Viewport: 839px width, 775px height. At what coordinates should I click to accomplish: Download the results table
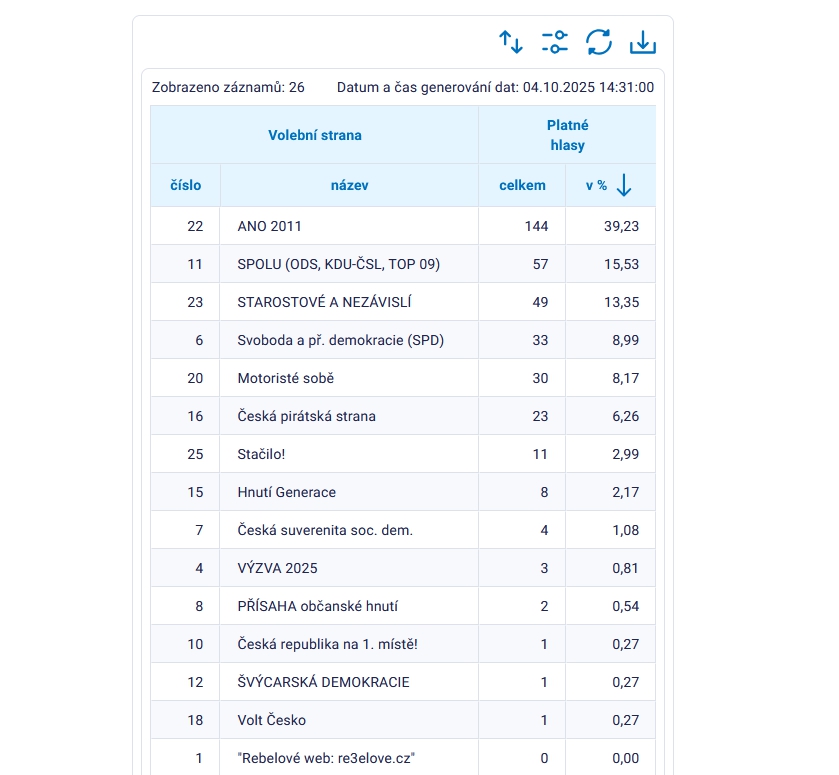(642, 42)
